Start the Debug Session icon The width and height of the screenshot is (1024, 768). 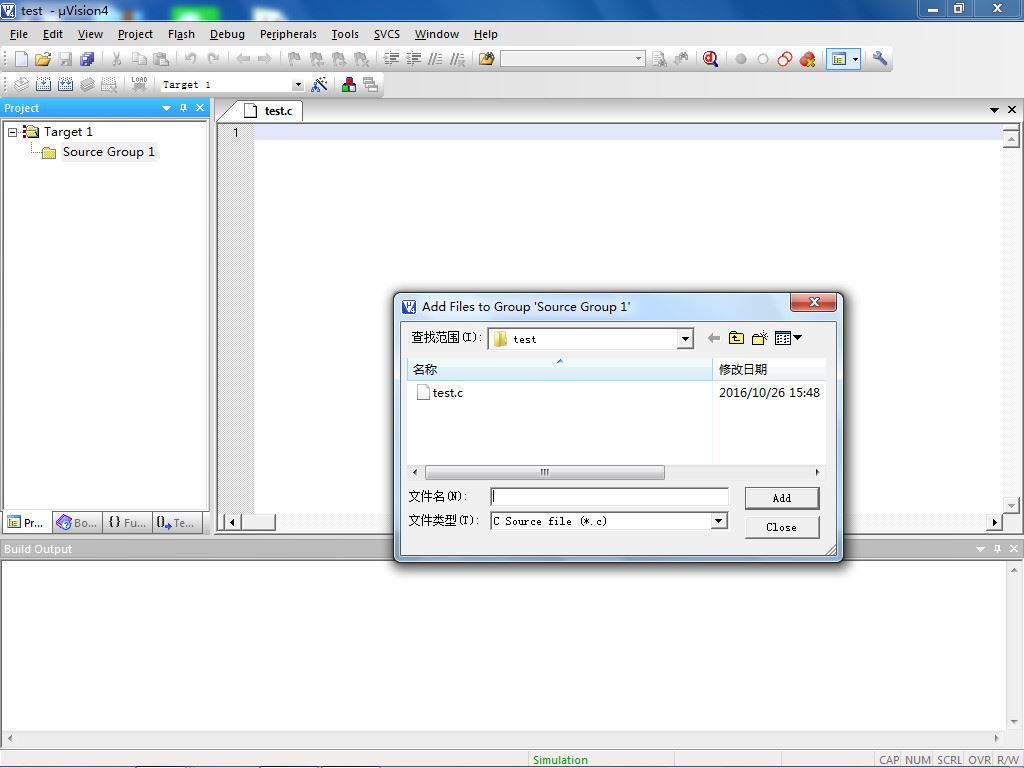[711, 59]
